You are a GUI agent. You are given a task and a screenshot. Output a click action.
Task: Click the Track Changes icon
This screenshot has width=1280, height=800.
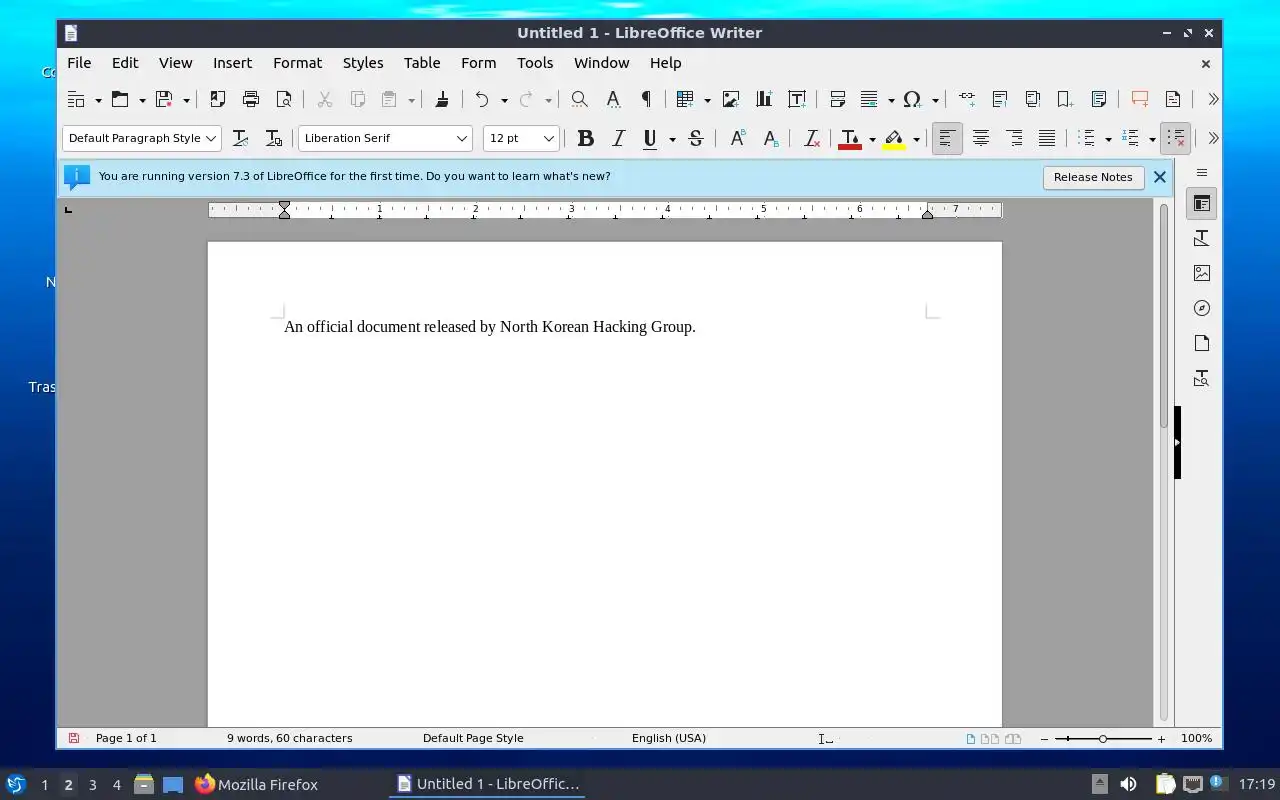(x=1173, y=99)
